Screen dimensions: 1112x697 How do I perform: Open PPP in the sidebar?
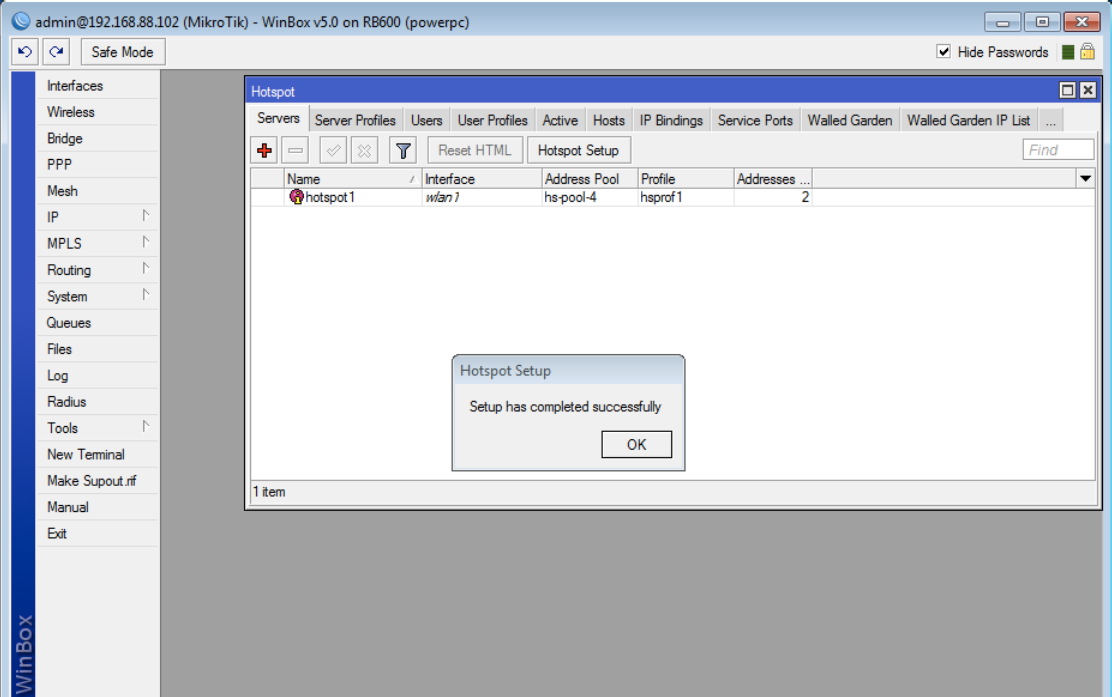click(x=96, y=165)
